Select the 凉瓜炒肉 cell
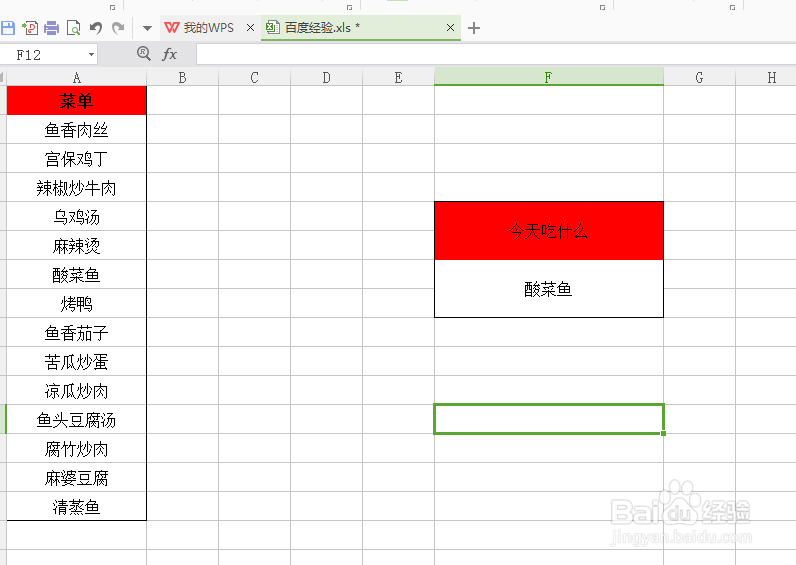 (x=77, y=390)
